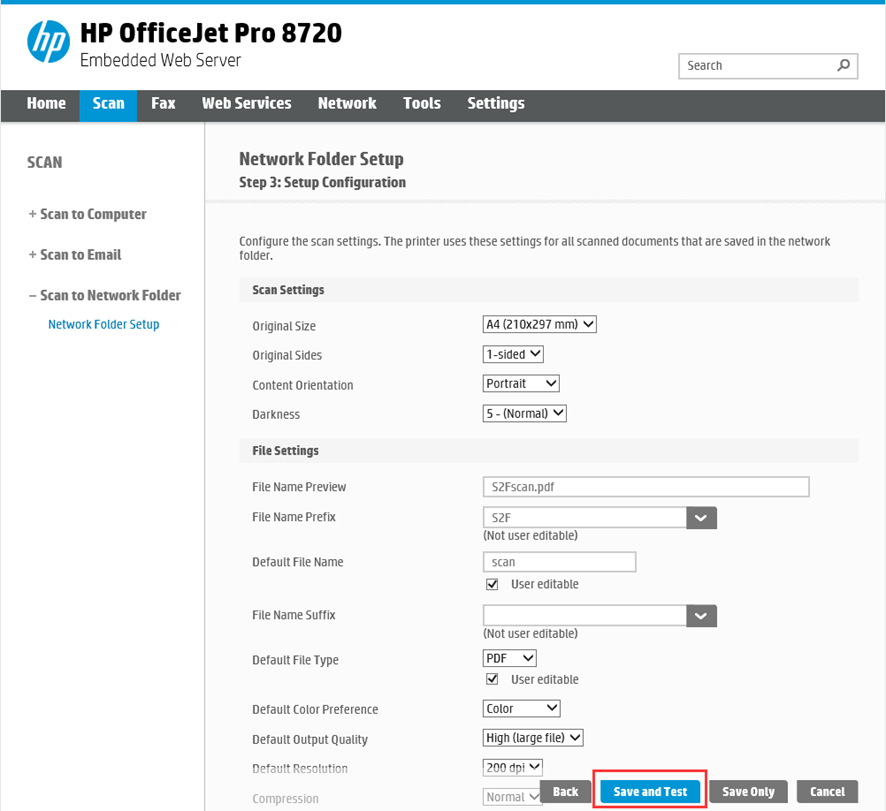Open the Content Orientation dropdown

pyautogui.click(x=520, y=384)
